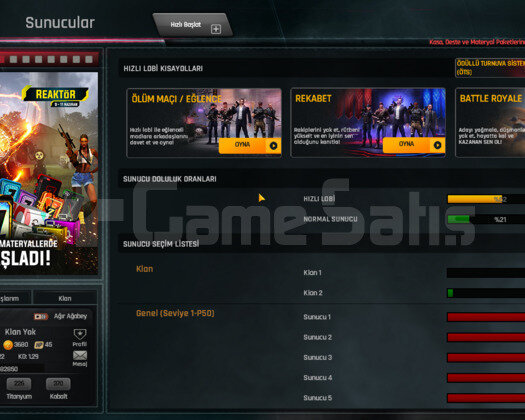Screen dimensions: 525x420
Task: Click the gold coin icon beside 3680
Action: 8,345
